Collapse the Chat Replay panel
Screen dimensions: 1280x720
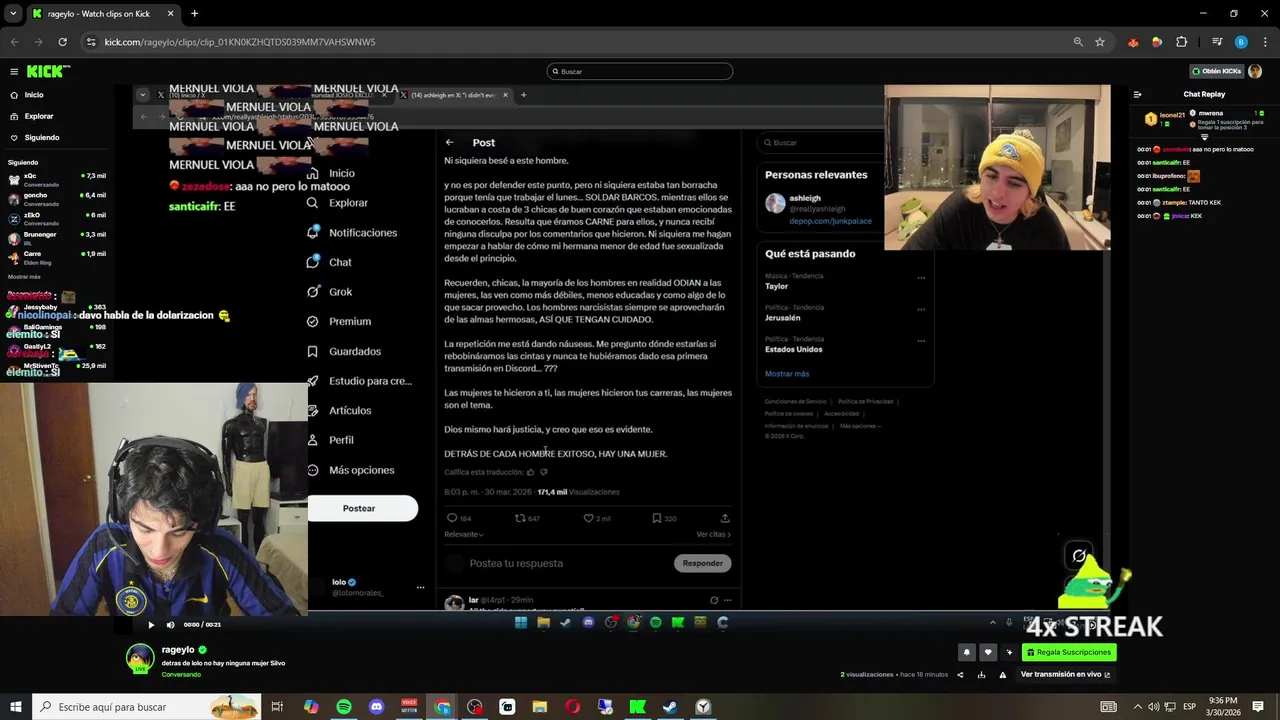click(1137, 94)
